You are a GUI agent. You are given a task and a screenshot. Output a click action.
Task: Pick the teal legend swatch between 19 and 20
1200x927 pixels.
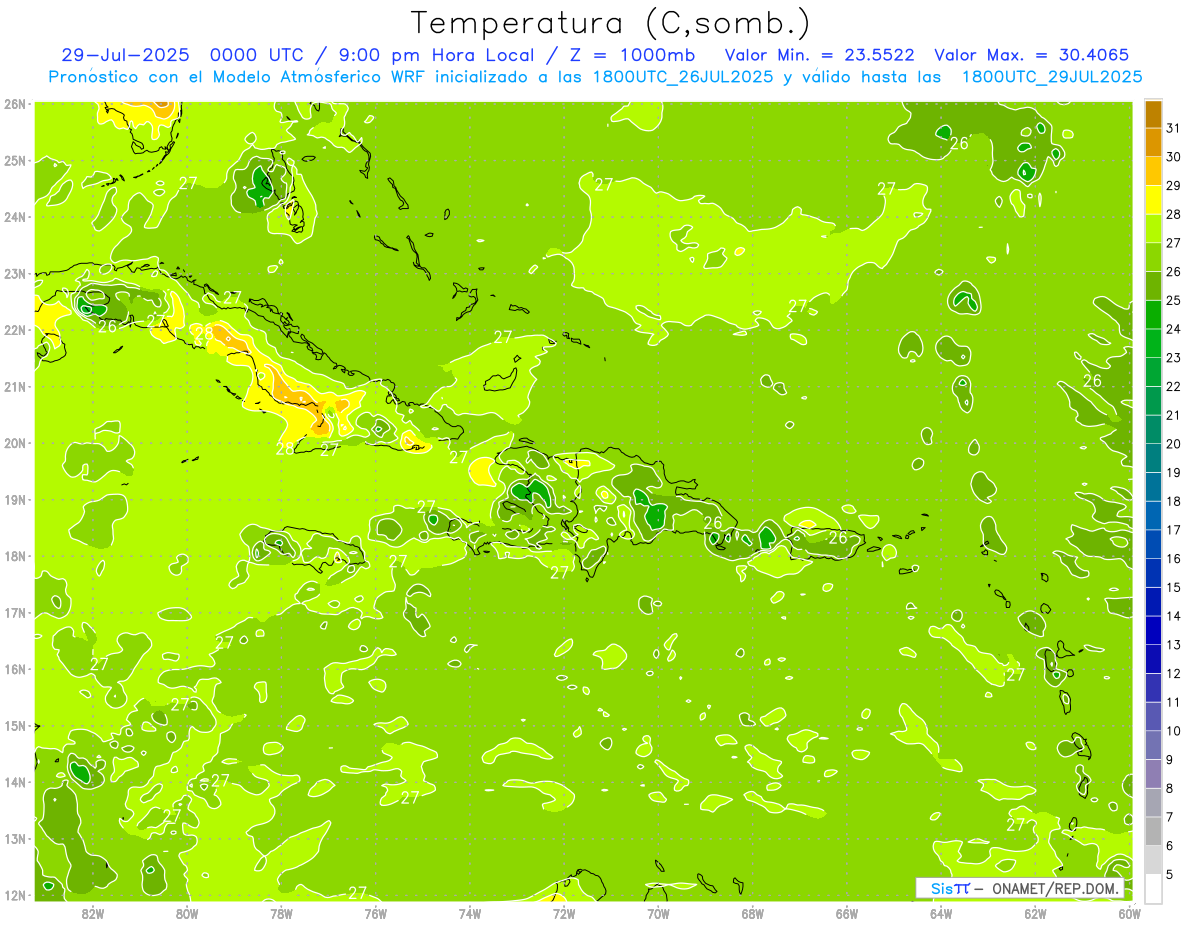click(1153, 458)
